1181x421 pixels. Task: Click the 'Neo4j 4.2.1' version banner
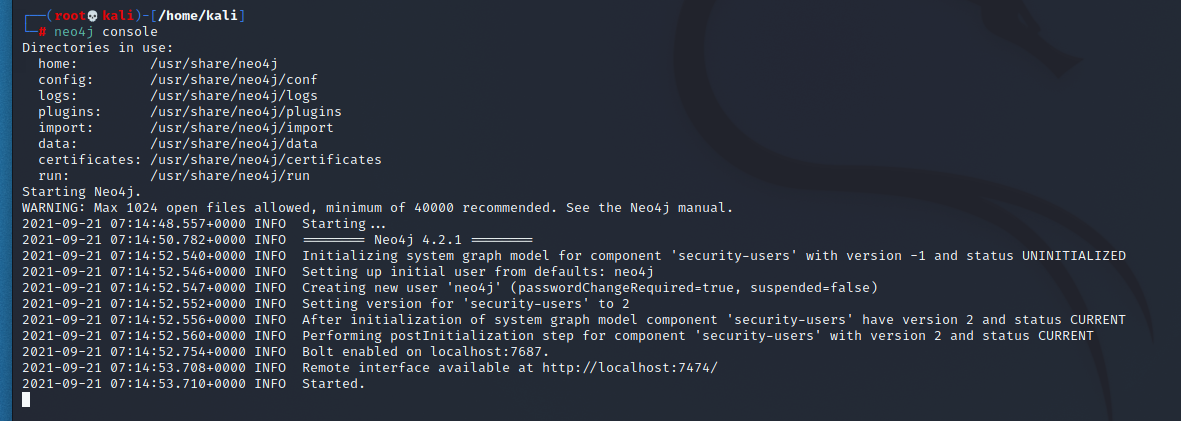pos(418,239)
